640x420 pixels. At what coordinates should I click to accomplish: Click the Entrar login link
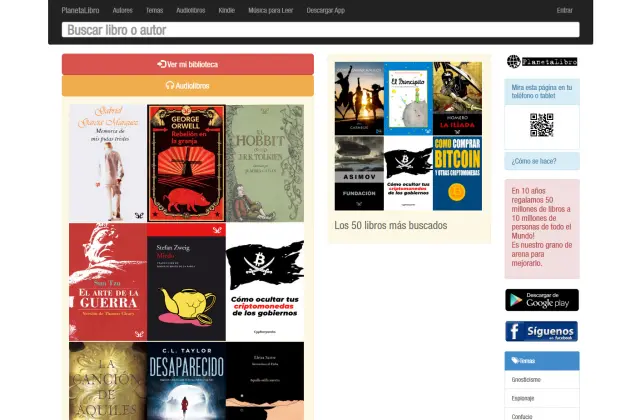pos(565,10)
